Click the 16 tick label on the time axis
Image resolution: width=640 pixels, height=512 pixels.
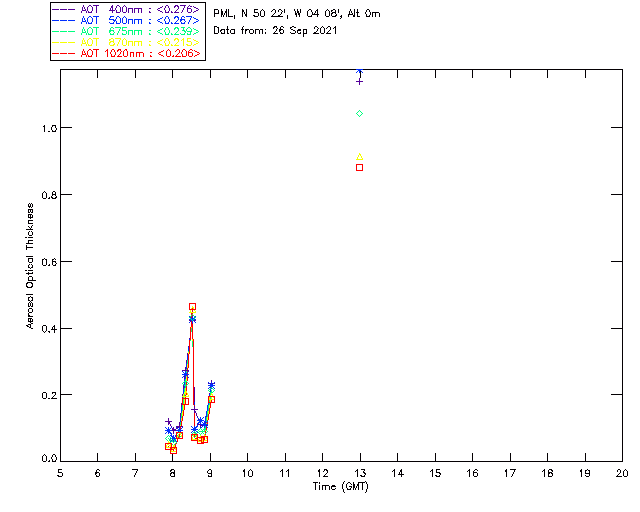tap(472, 473)
